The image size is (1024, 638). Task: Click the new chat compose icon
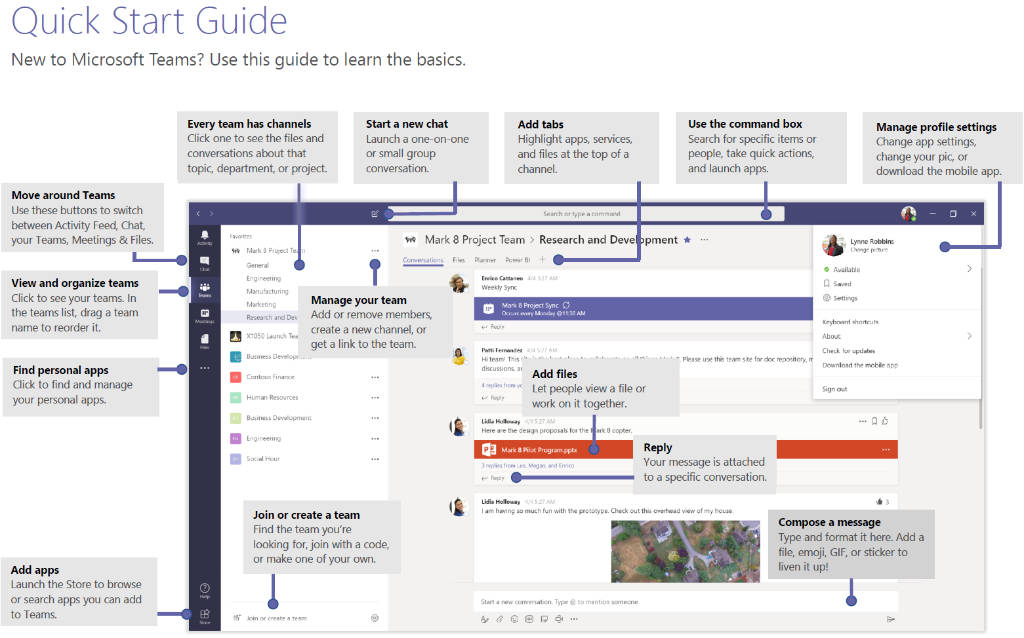(x=375, y=214)
